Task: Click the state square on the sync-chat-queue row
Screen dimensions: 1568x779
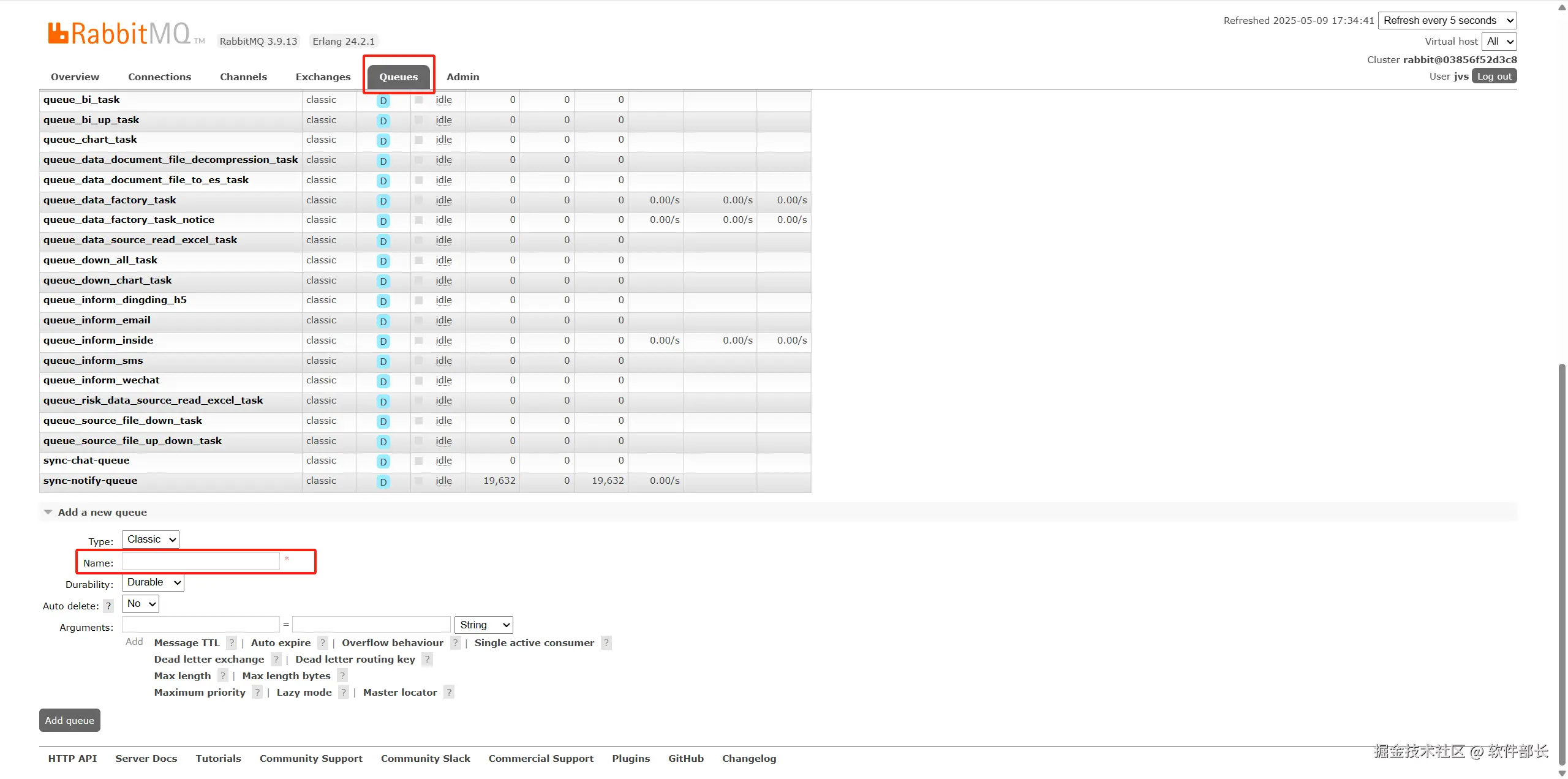Action: 419,461
